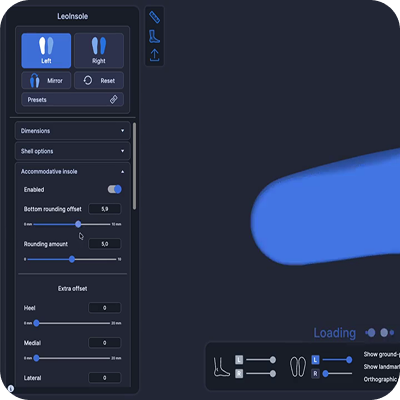The height and width of the screenshot is (400, 400).
Task: Click the Show ground option label
Action: 382,354
